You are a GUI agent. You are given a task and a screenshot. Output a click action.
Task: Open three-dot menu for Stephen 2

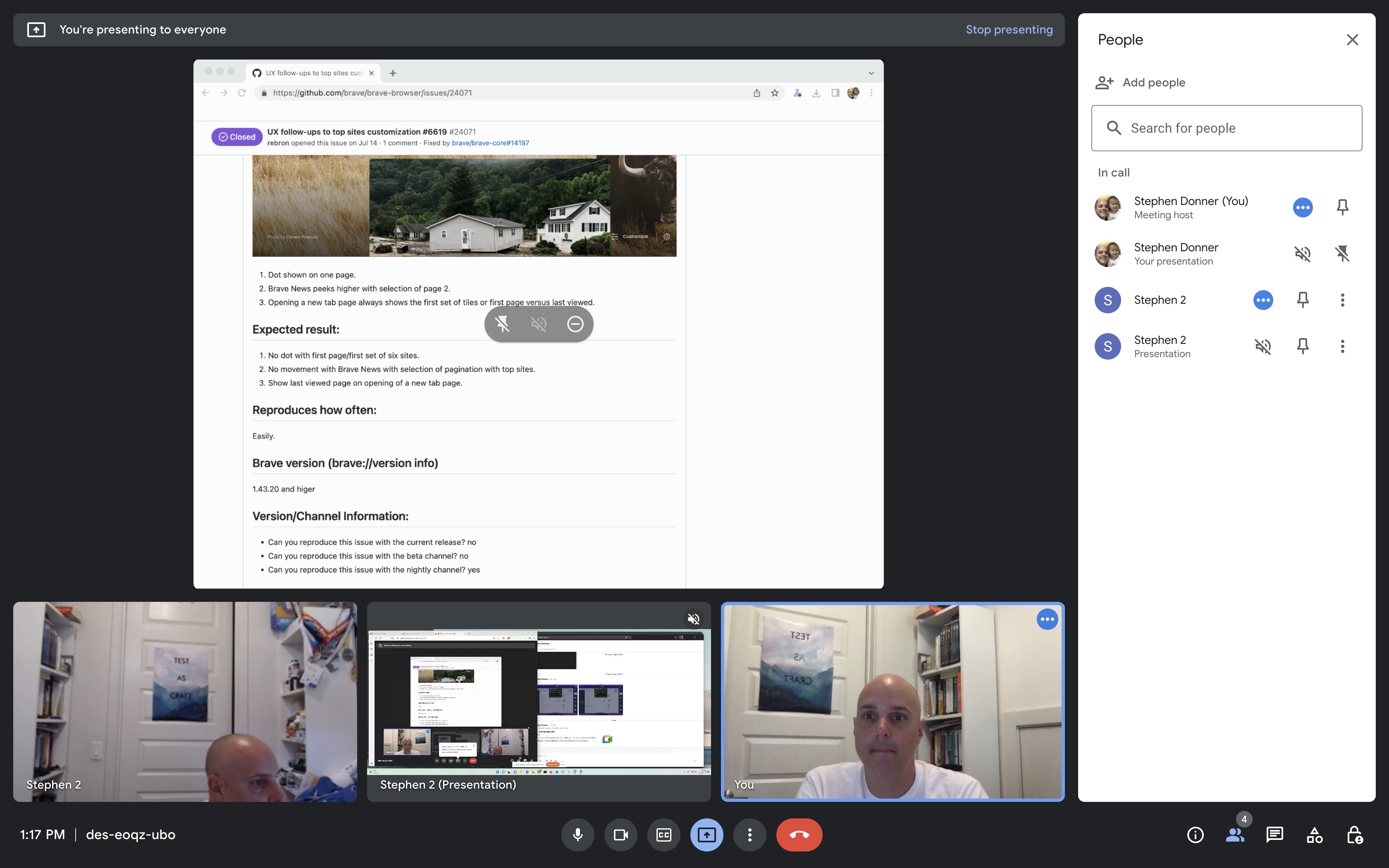click(1342, 300)
